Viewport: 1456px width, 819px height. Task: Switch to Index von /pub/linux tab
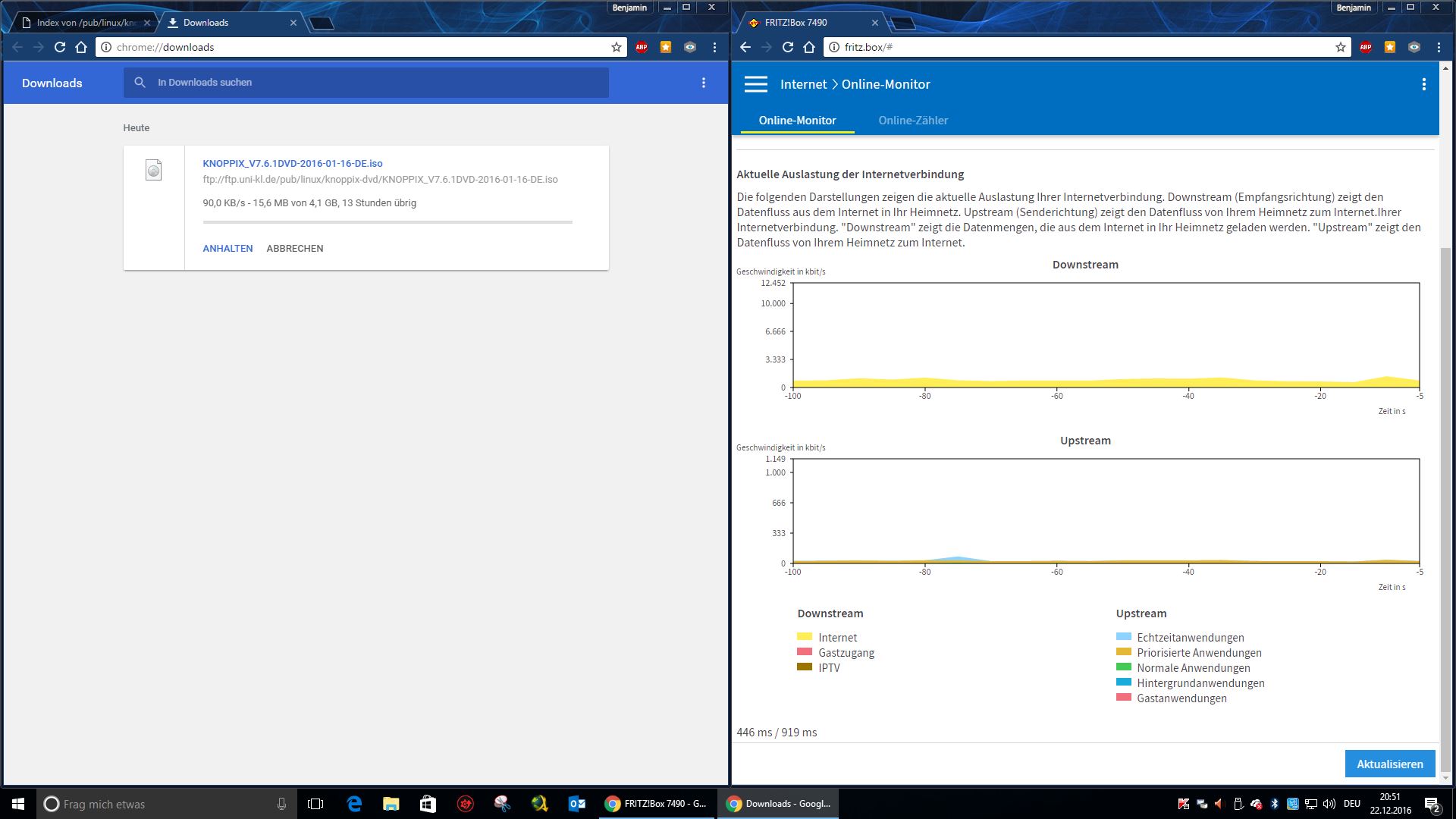tap(86, 23)
